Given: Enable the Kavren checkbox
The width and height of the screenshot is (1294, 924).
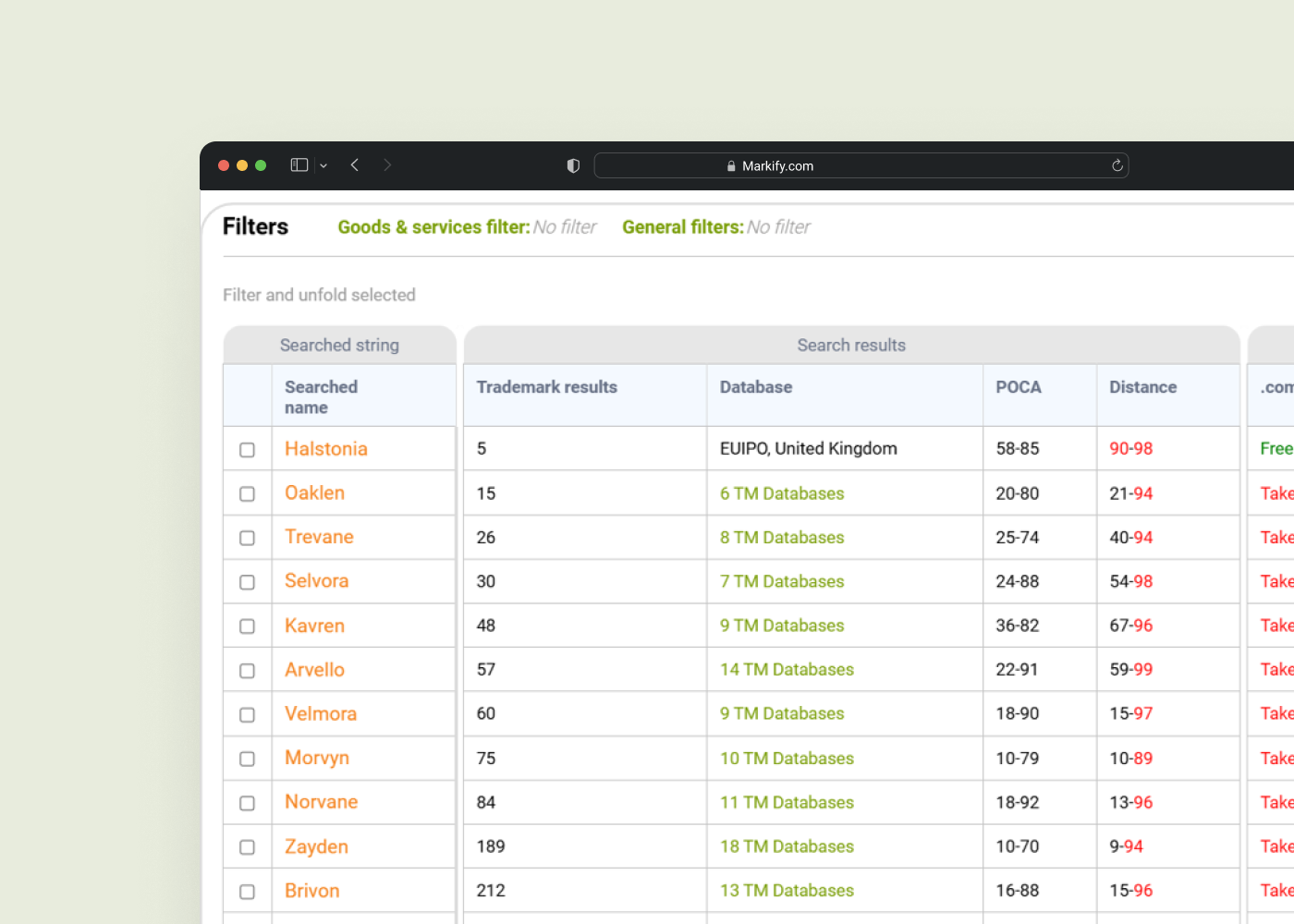Looking at the screenshot, I should (247, 626).
